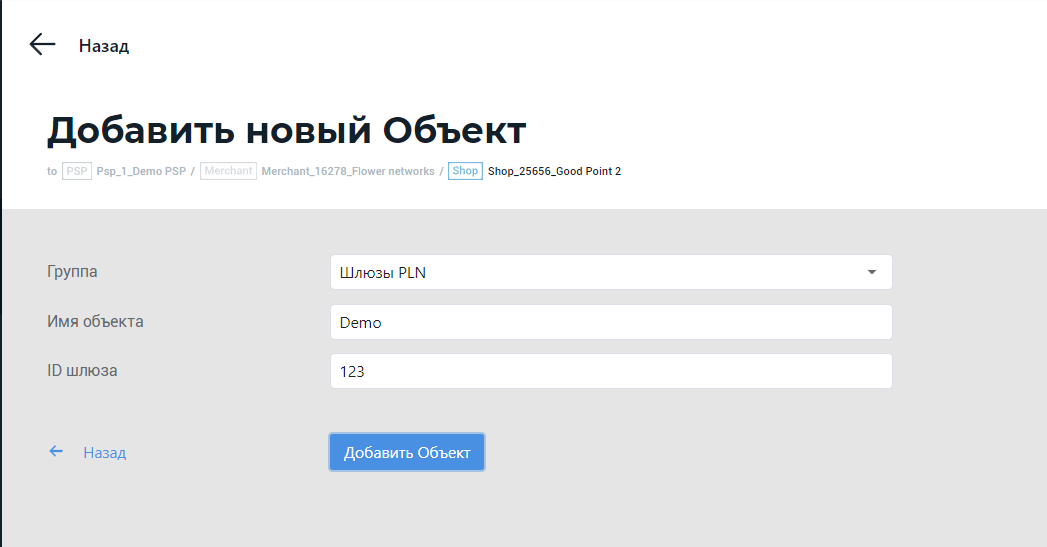Open the Psp_1_Demo PSP breadcrumb link
Viewport: 1047px width, 547px height.
141,171
